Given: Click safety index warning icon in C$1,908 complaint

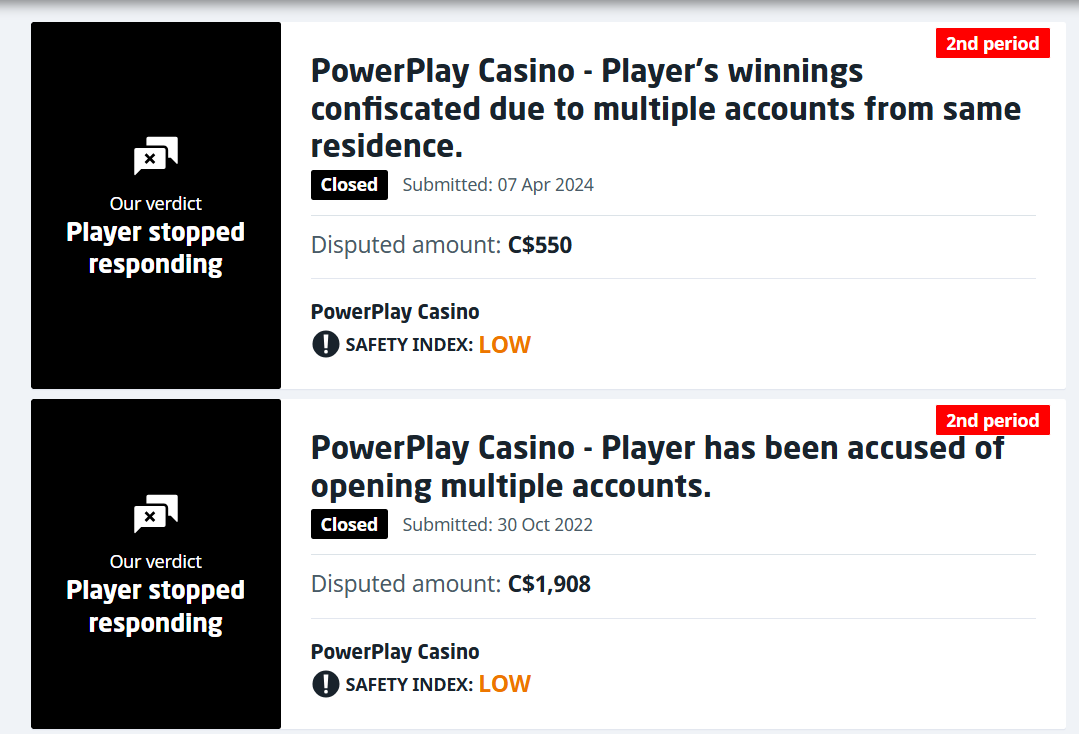Looking at the screenshot, I should pos(326,684).
